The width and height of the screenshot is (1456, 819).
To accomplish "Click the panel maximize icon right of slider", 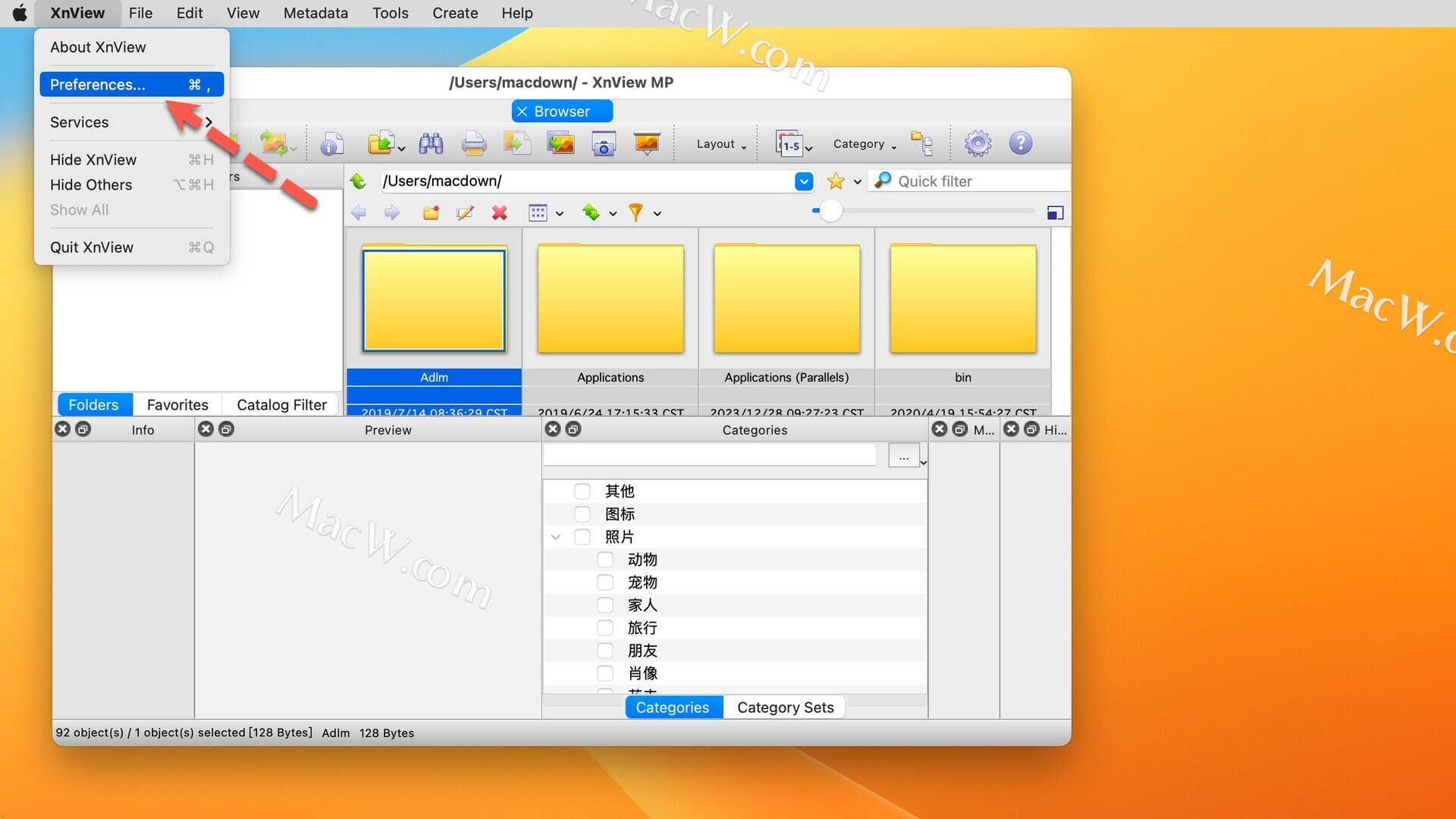I will 1055,213.
